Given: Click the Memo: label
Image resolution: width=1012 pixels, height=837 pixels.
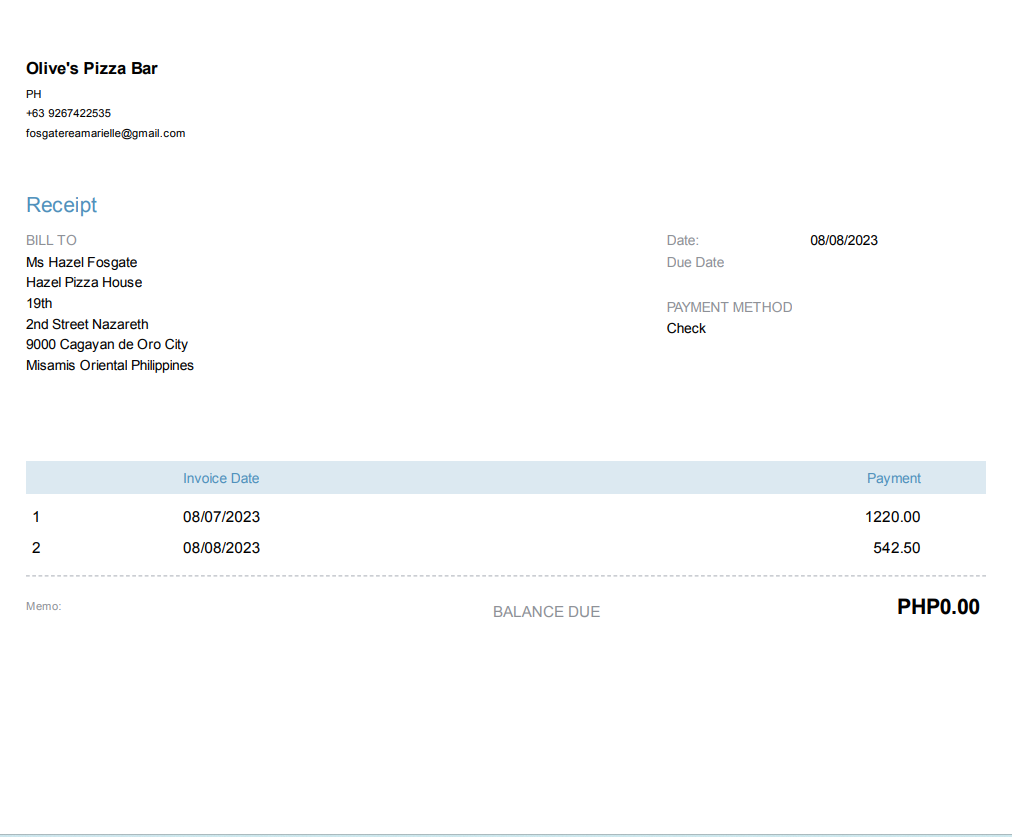Looking at the screenshot, I should point(43,606).
